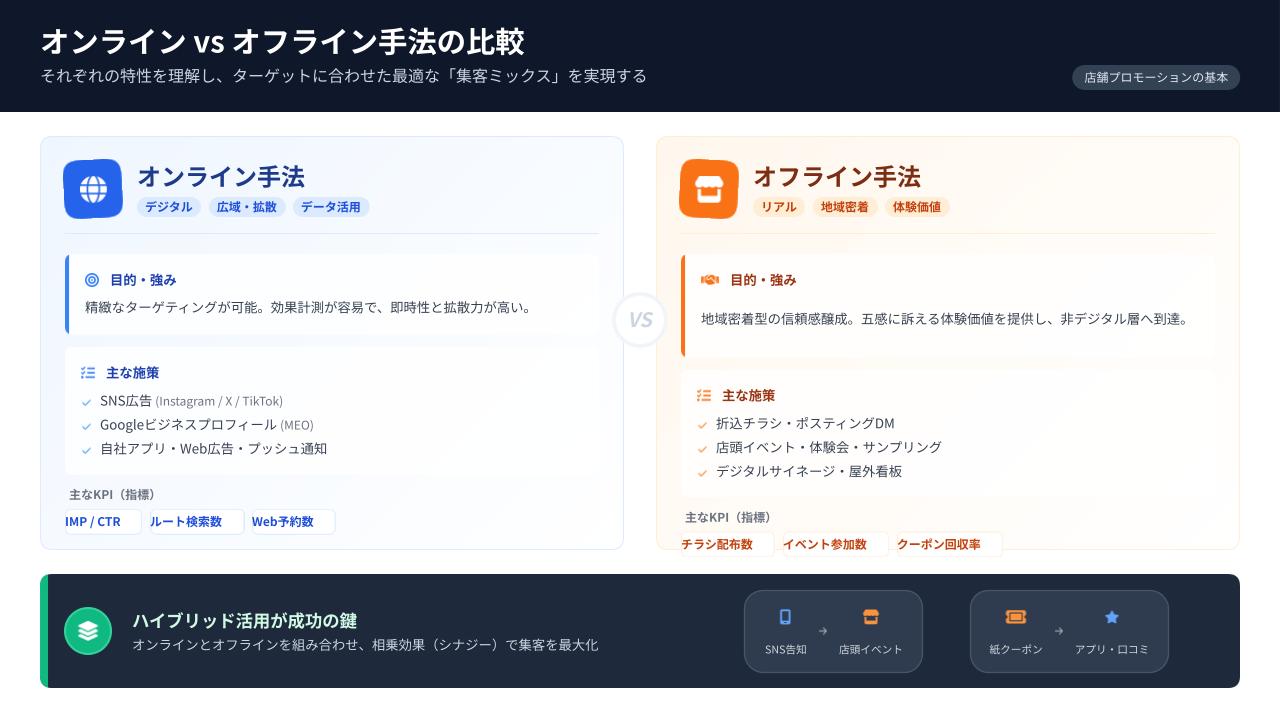Click the 店舗プロモーションの基本 badge
Screen dimensions: 1280x720
pos(1155,78)
